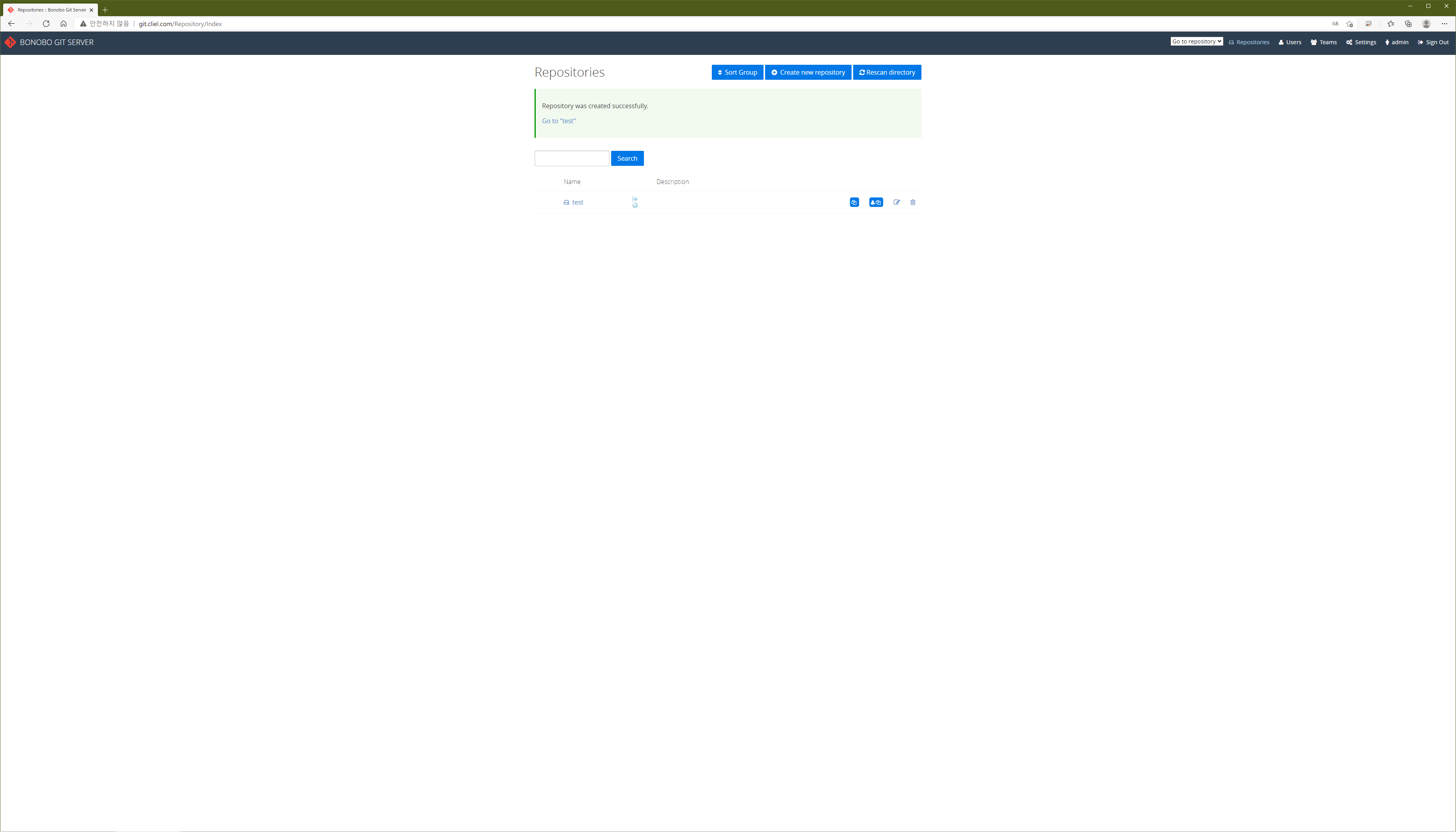Add this page to browser favorites
Viewport: 1456px width, 832px height.
pos(1350,24)
